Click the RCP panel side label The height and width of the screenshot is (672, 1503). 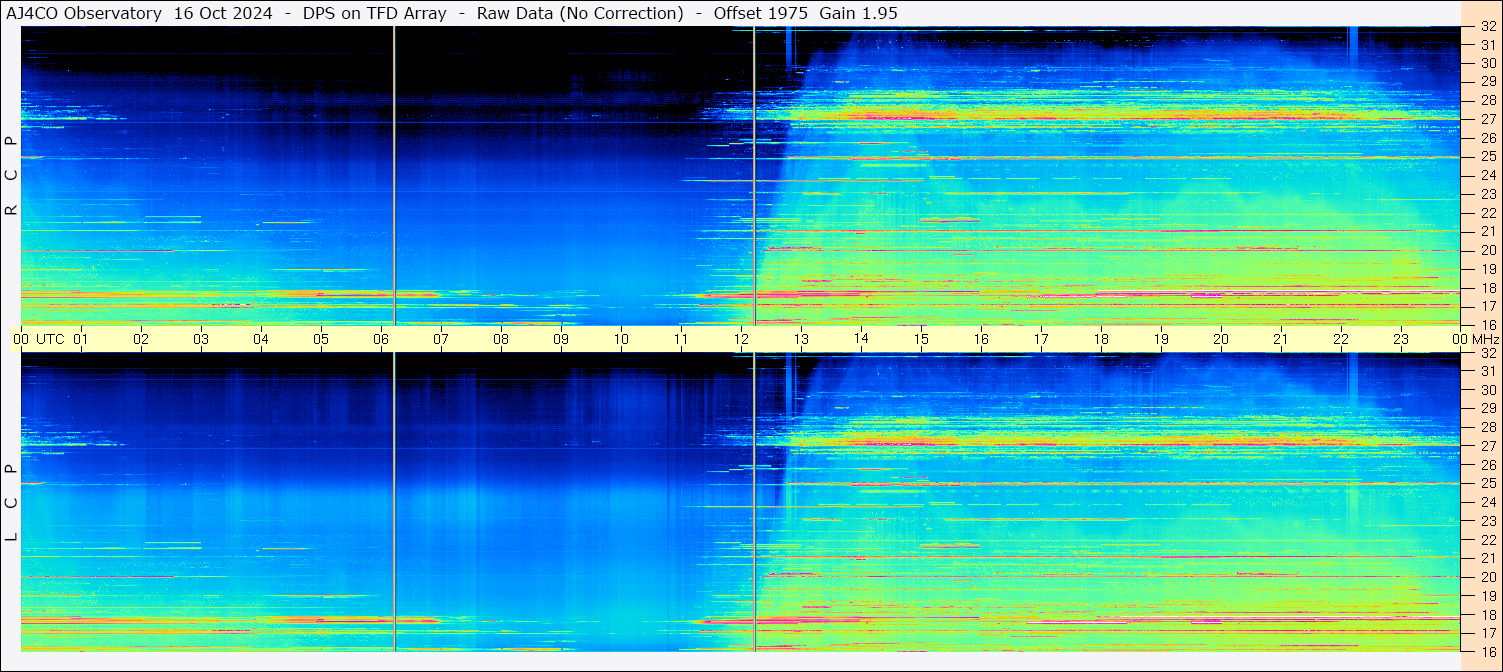pyautogui.click(x=11, y=175)
